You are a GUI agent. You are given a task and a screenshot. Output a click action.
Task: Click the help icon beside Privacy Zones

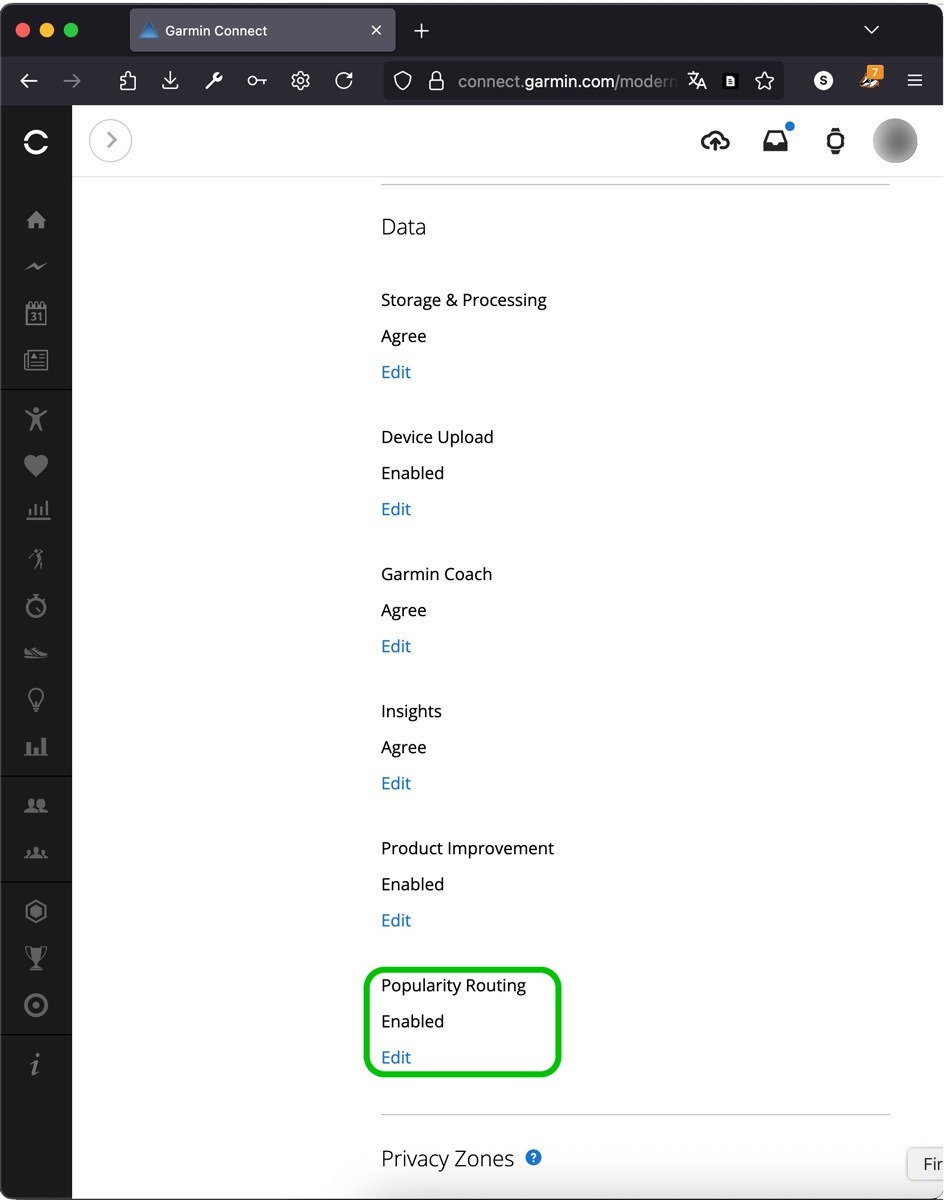click(x=533, y=1157)
